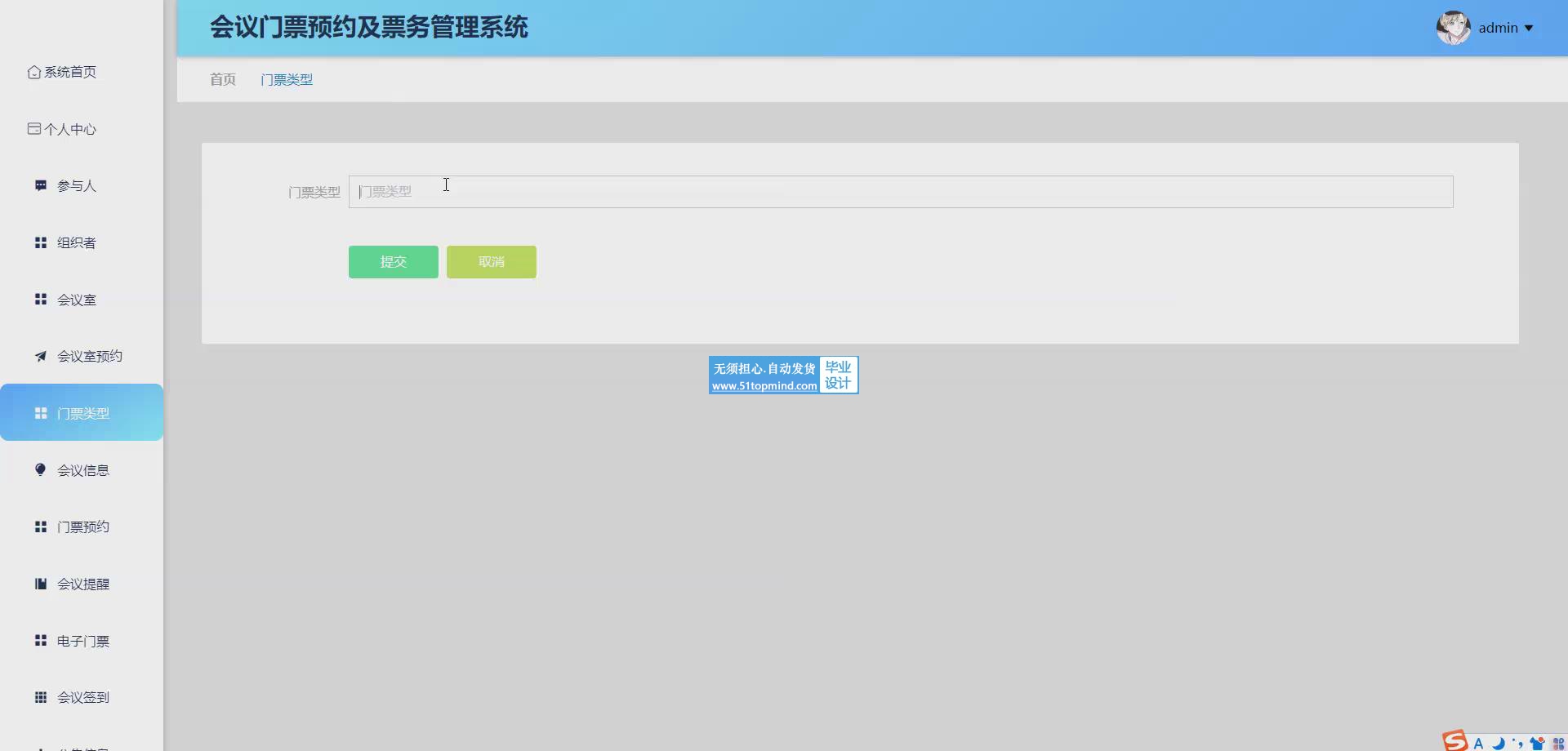Image resolution: width=1568 pixels, height=751 pixels.
Task: Click the grid icon beside 组织者
Action: [40, 242]
